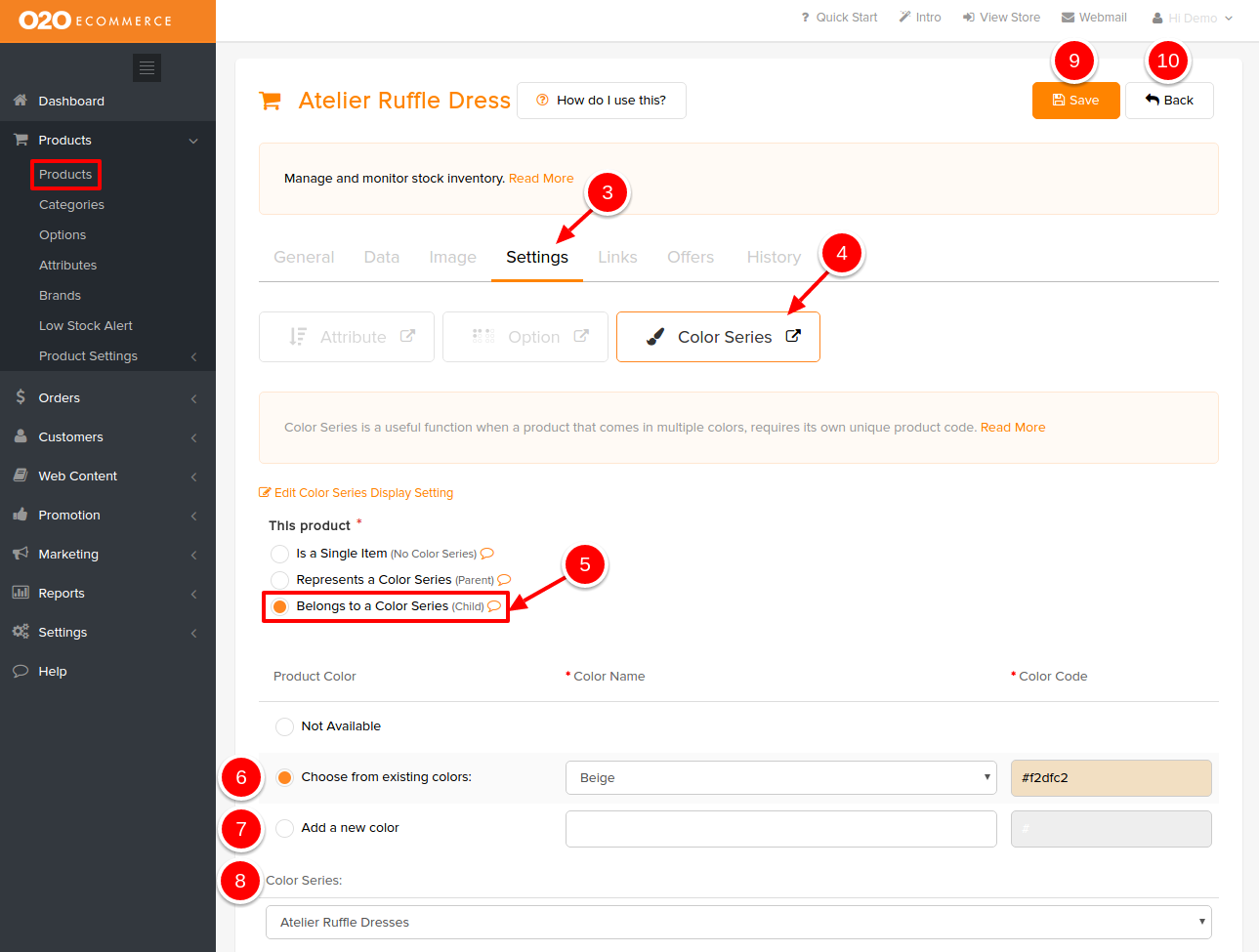Switch to the Image tab
Screen dimensions: 1259x952
click(452, 257)
